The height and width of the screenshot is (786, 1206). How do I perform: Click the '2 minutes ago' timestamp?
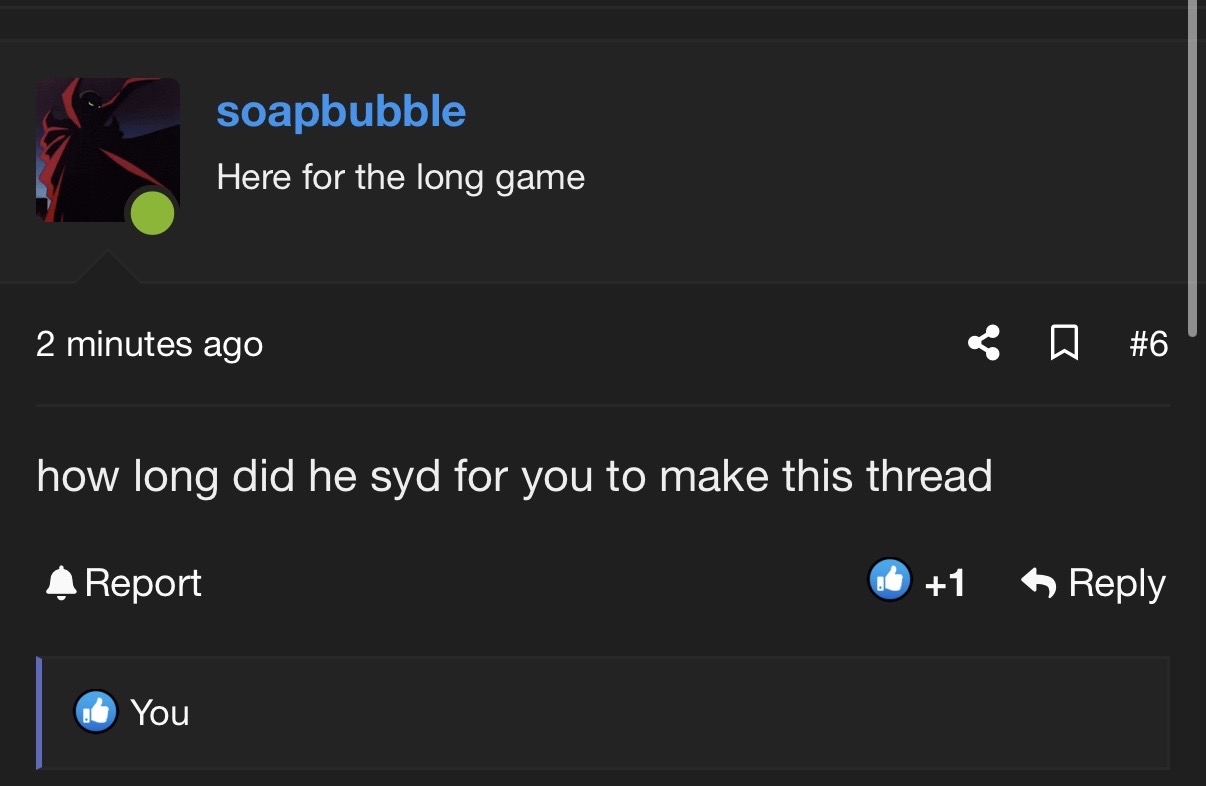[150, 344]
